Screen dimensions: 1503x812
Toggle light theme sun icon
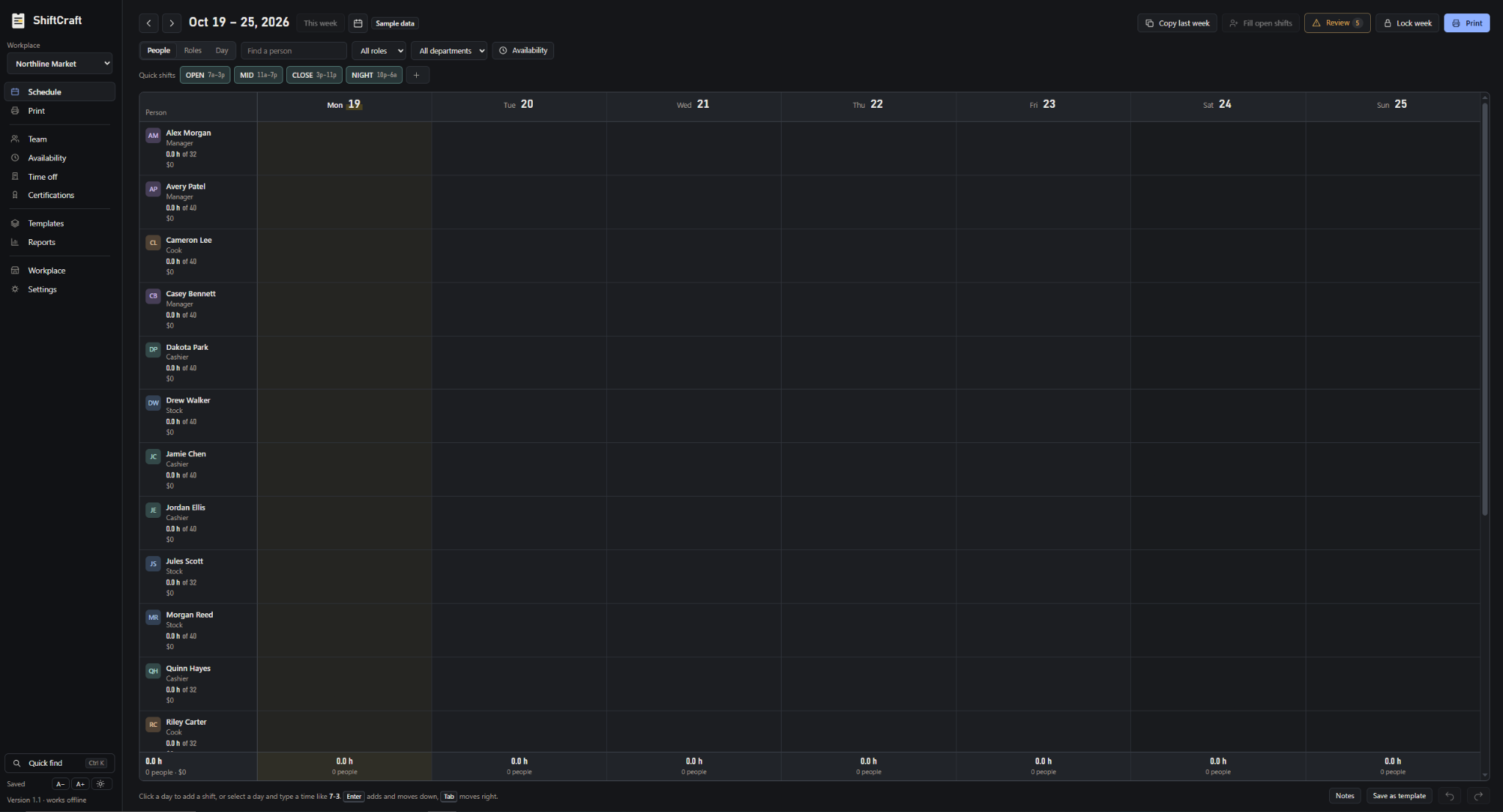101,784
